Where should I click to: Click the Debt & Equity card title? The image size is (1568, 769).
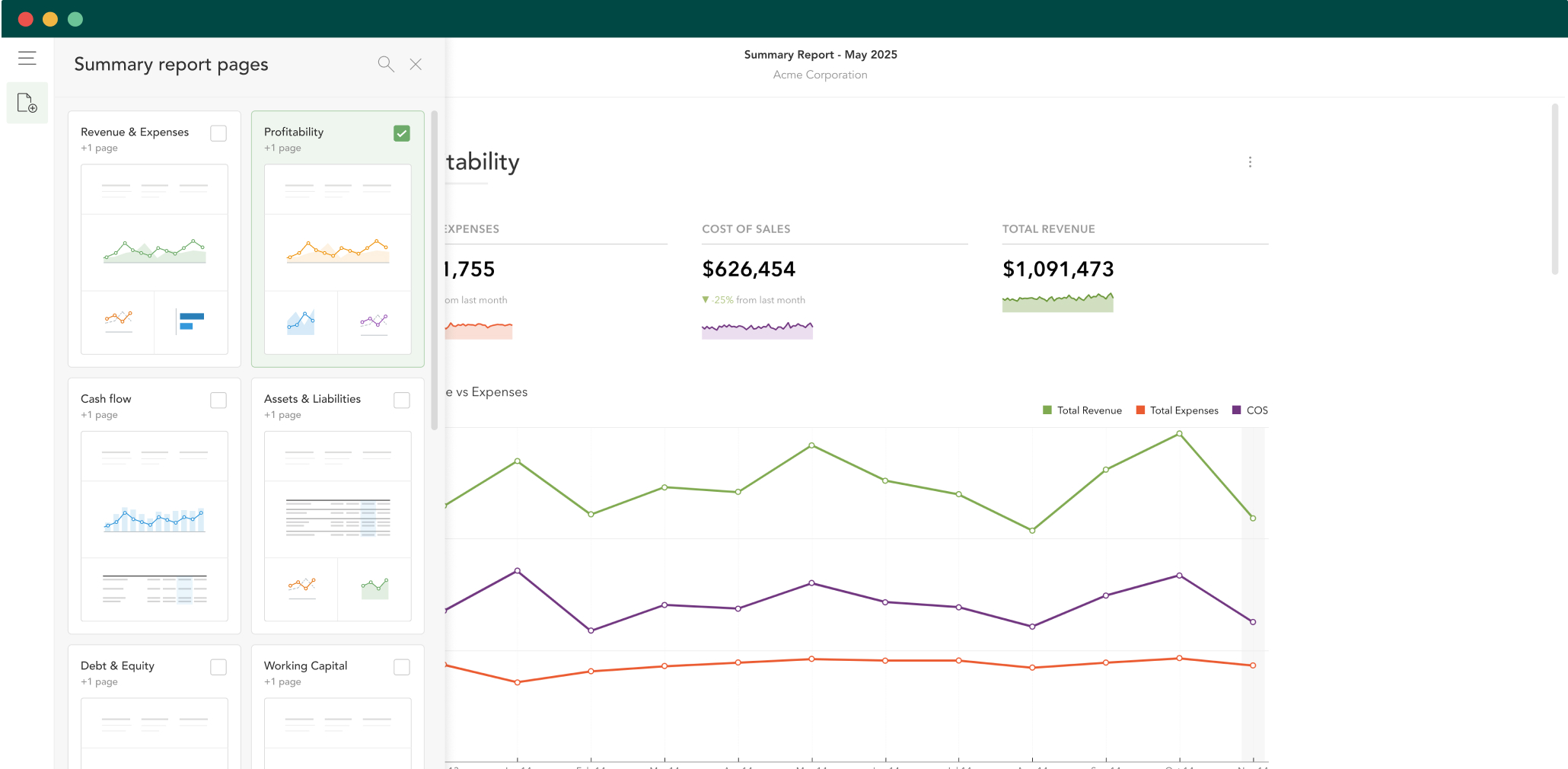click(117, 665)
